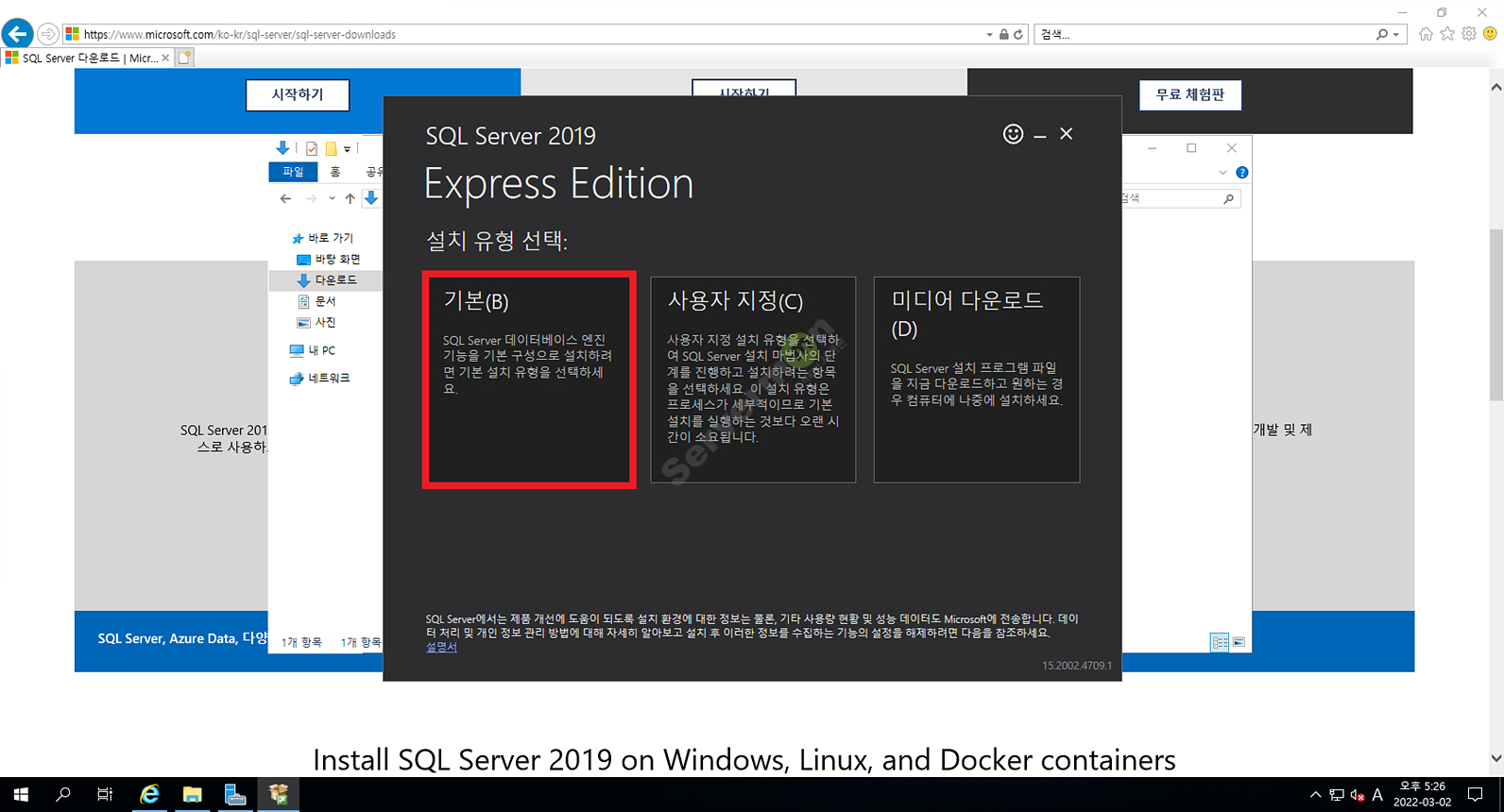The height and width of the screenshot is (812, 1504).
Task: Open the 설명서 link in installer
Action: click(441, 647)
